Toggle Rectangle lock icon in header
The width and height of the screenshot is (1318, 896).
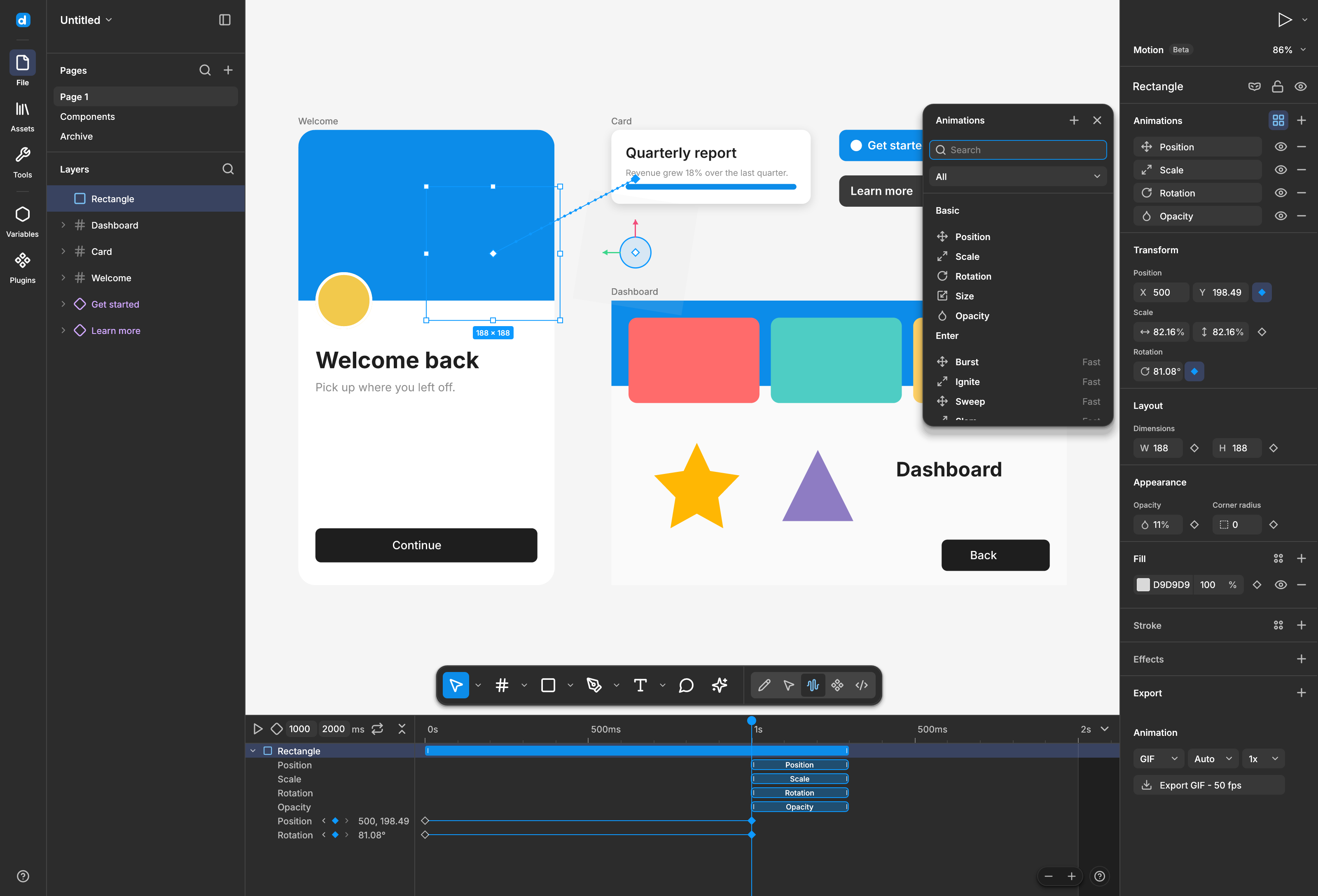(x=1278, y=86)
